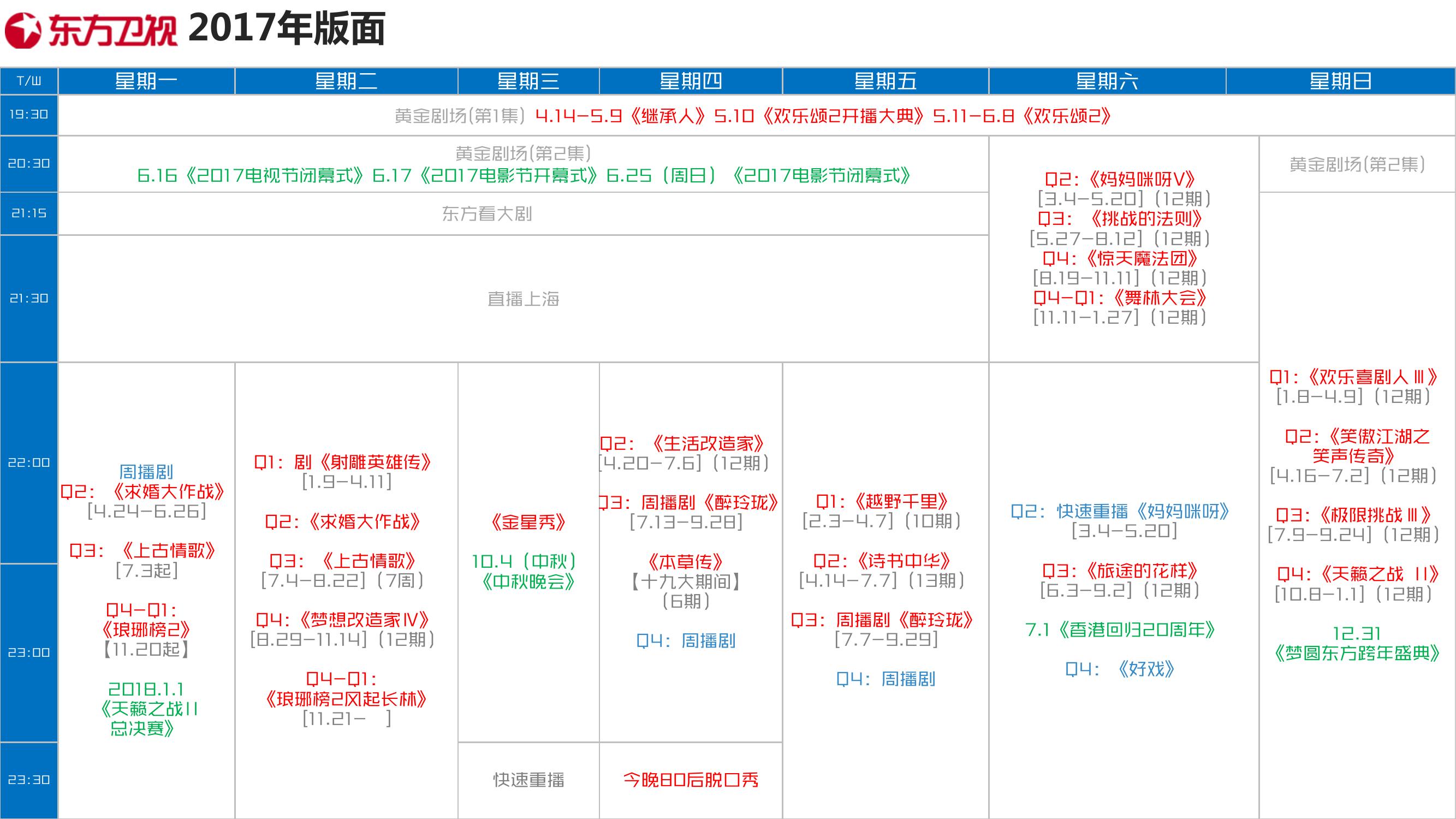Click Q2:《生活改造家》 entry
This screenshot has height=819, width=1456.
[x=682, y=444]
